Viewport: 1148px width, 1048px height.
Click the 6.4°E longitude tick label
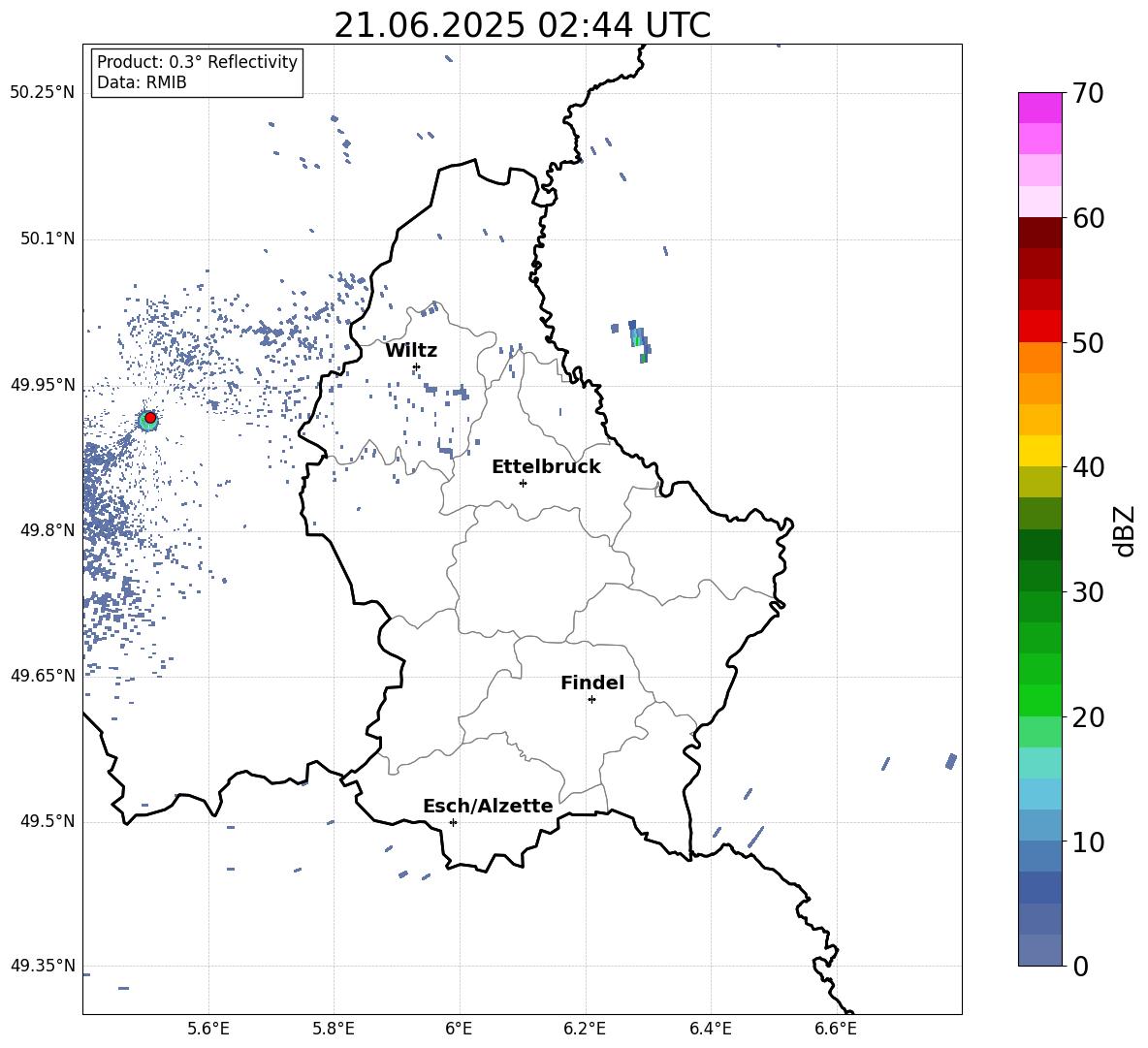(710, 1029)
